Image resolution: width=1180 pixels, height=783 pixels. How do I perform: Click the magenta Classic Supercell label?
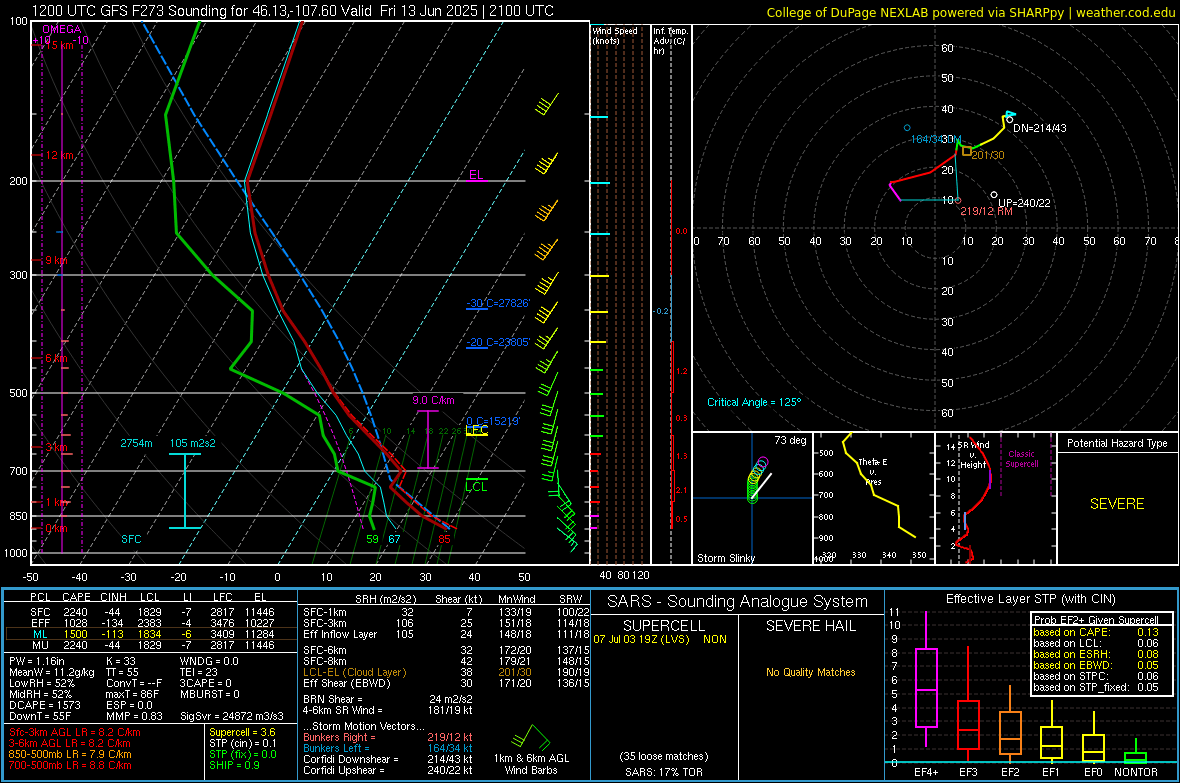click(x=1021, y=459)
